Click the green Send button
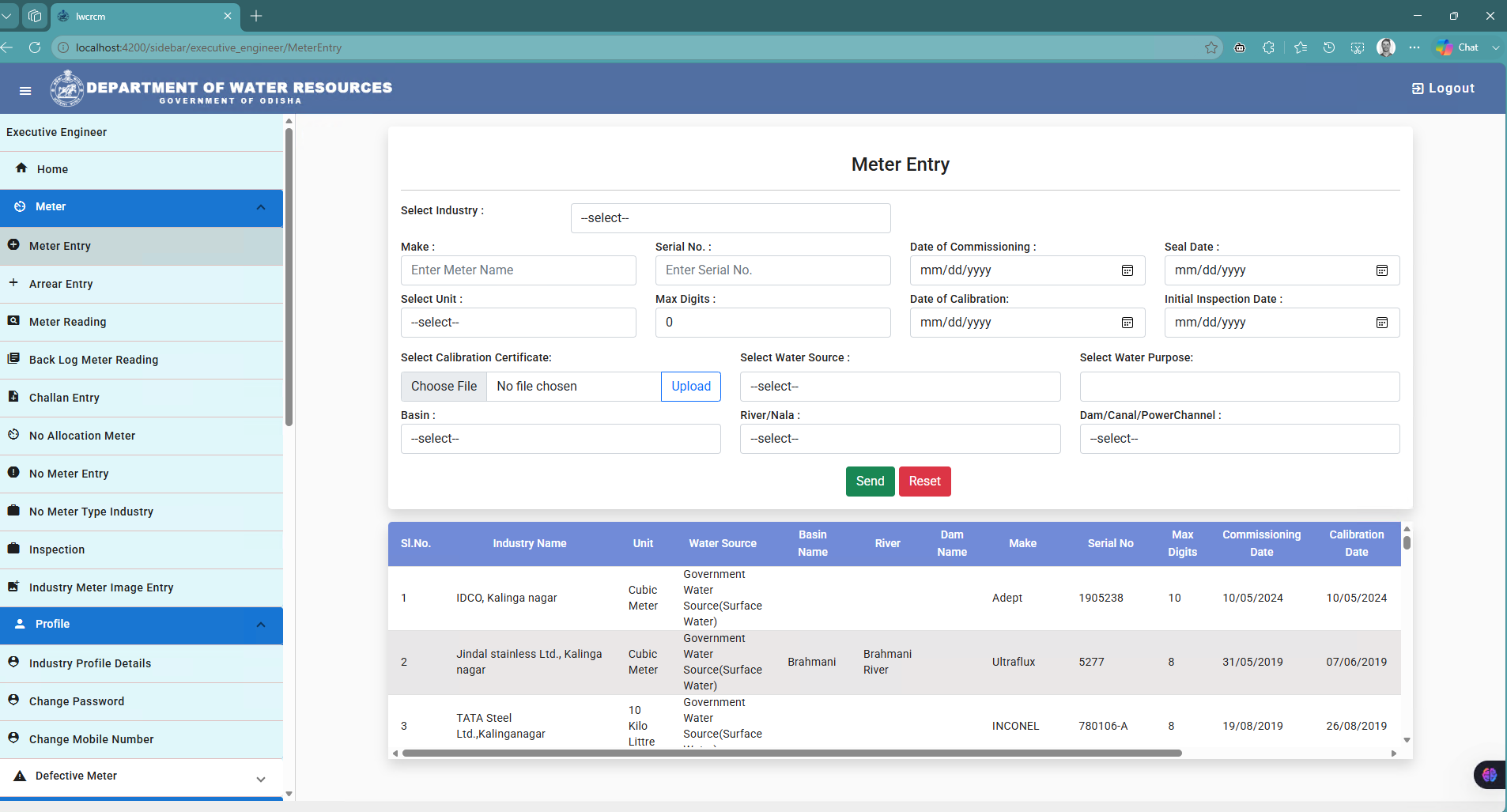Screen dimensions: 1507x812 coord(870,482)
